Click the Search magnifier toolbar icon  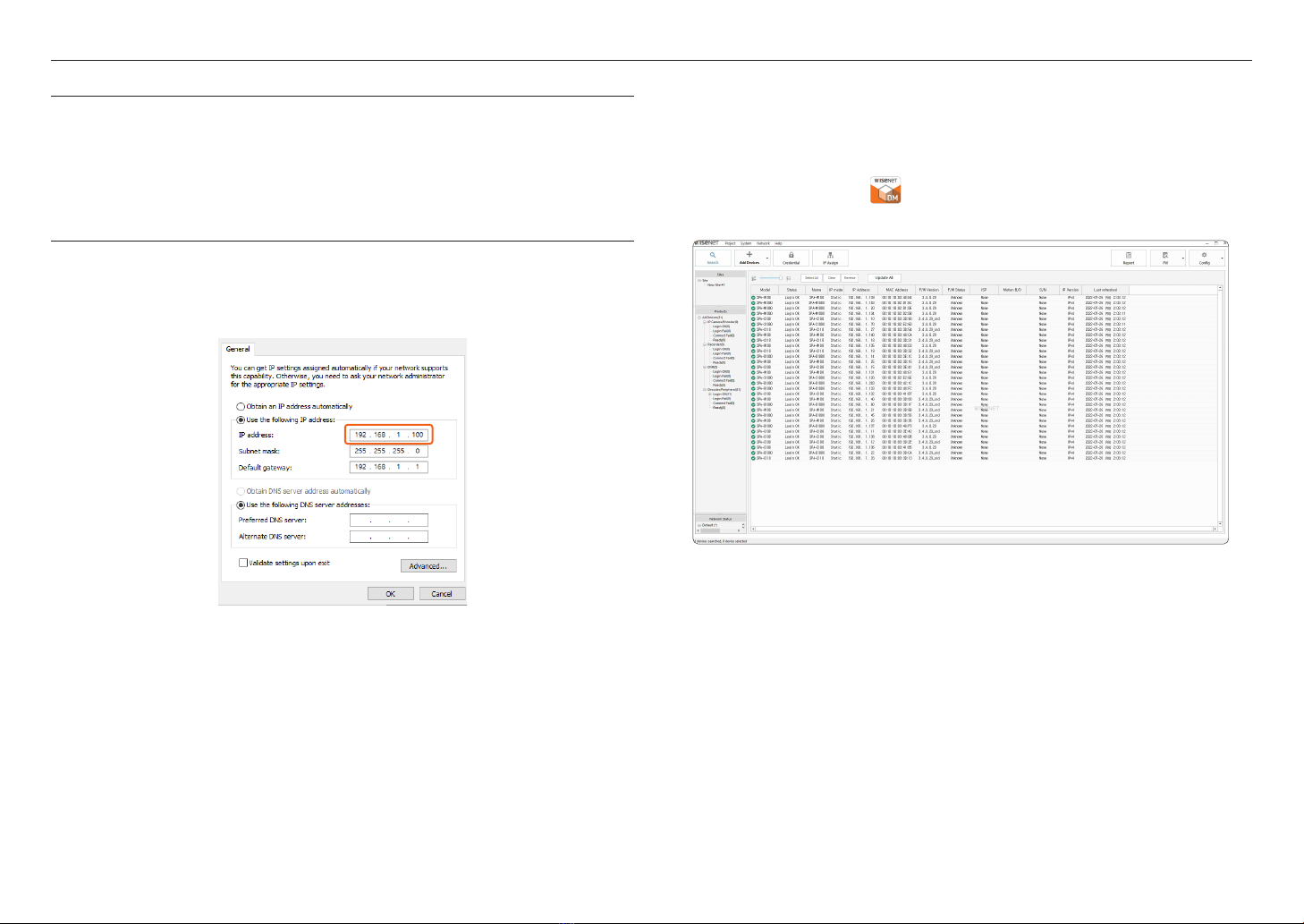click(x=713, y=255)
